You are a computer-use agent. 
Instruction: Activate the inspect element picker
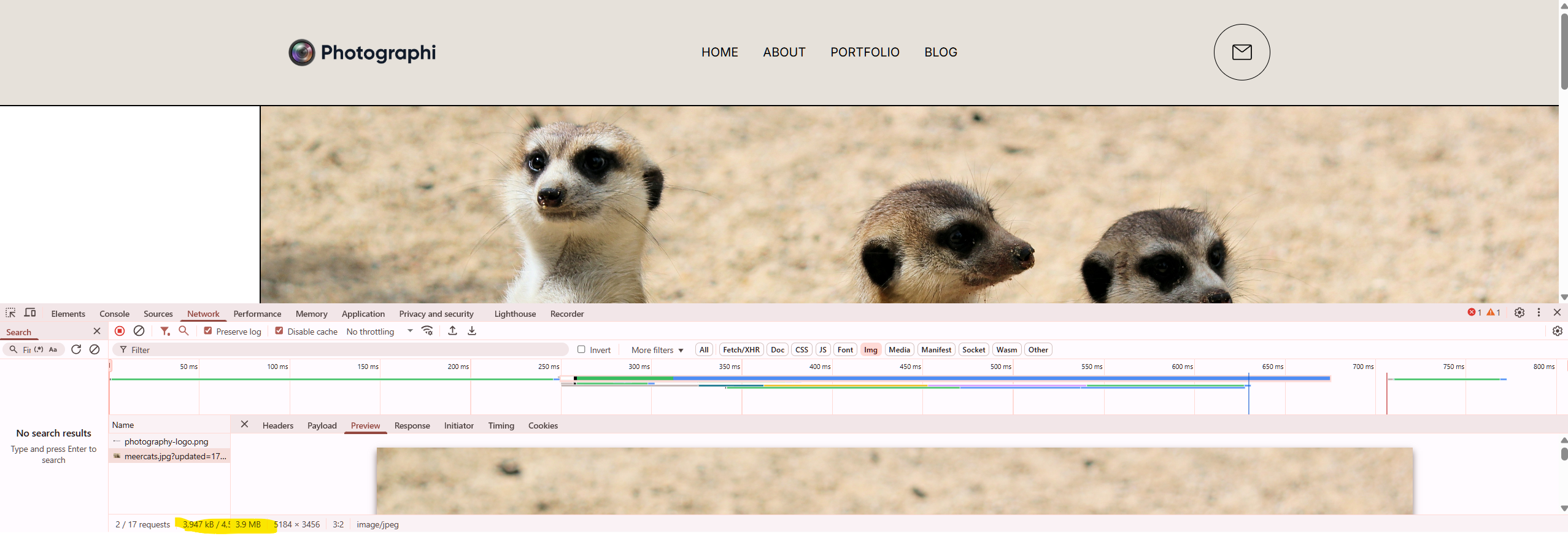pos(10,313)
